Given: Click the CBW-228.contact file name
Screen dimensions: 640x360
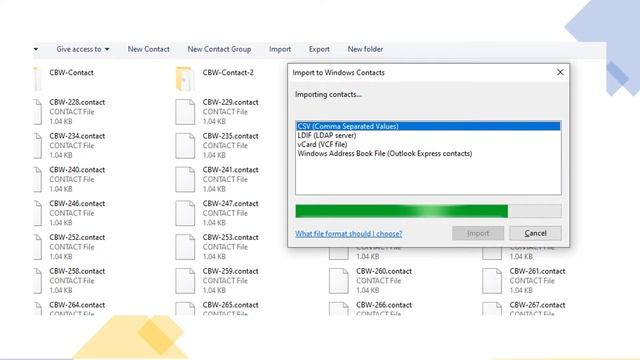Looking at the screenshot, I should (x=77, y=102).
